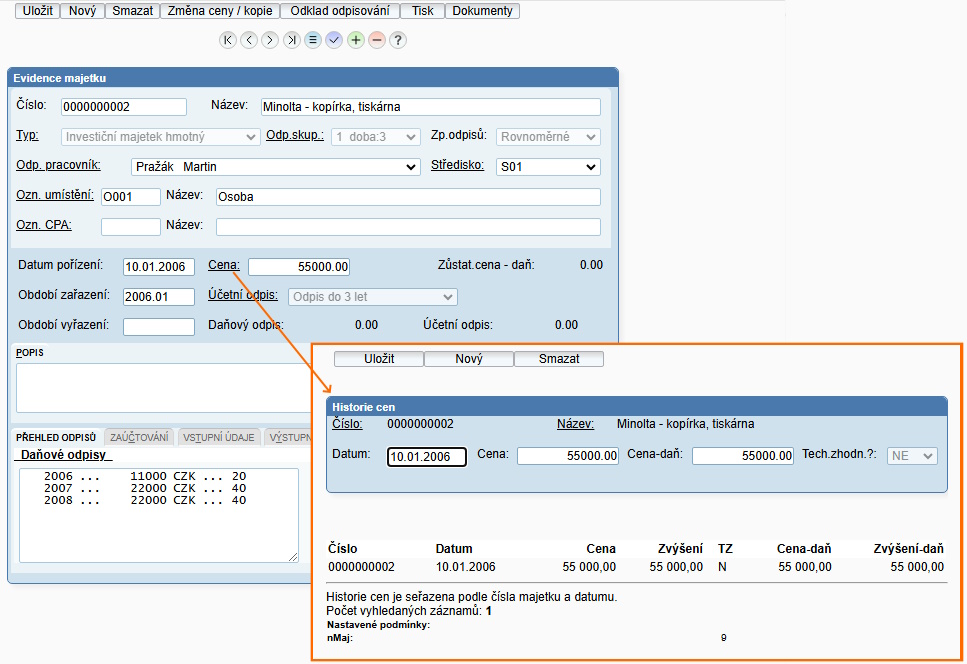The image size is (967, 664).
Task: Click the blue checkmark confirm icon
Action: [334, 40]
